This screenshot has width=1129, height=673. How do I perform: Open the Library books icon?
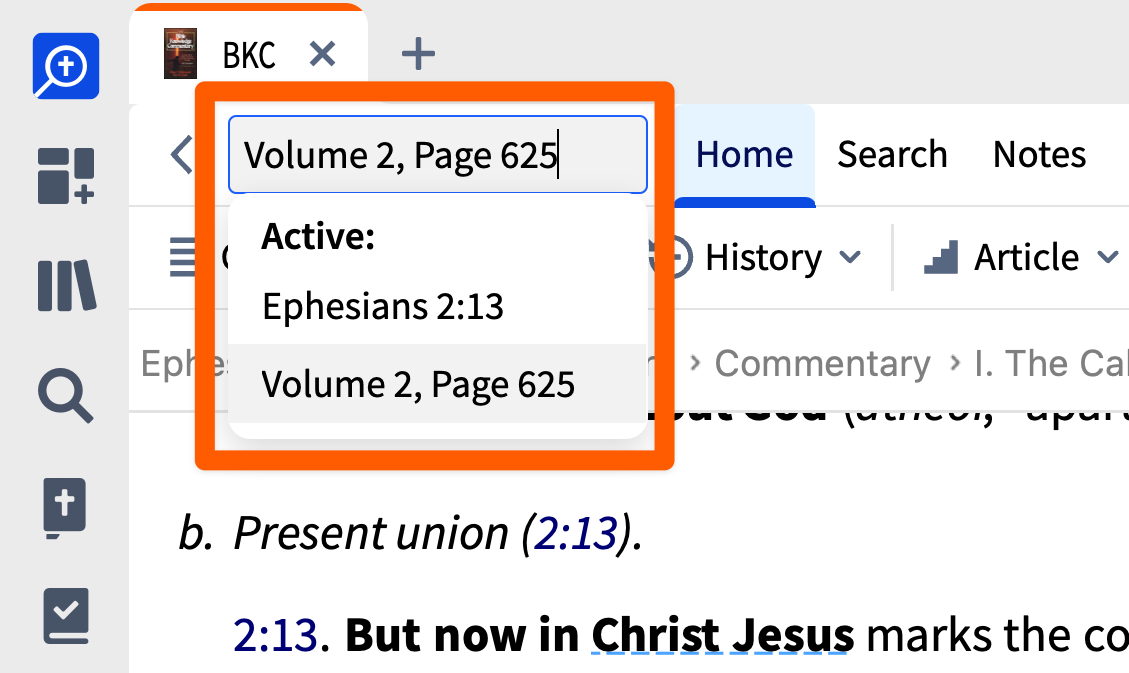pyautogui.click(x=66, y=286)
